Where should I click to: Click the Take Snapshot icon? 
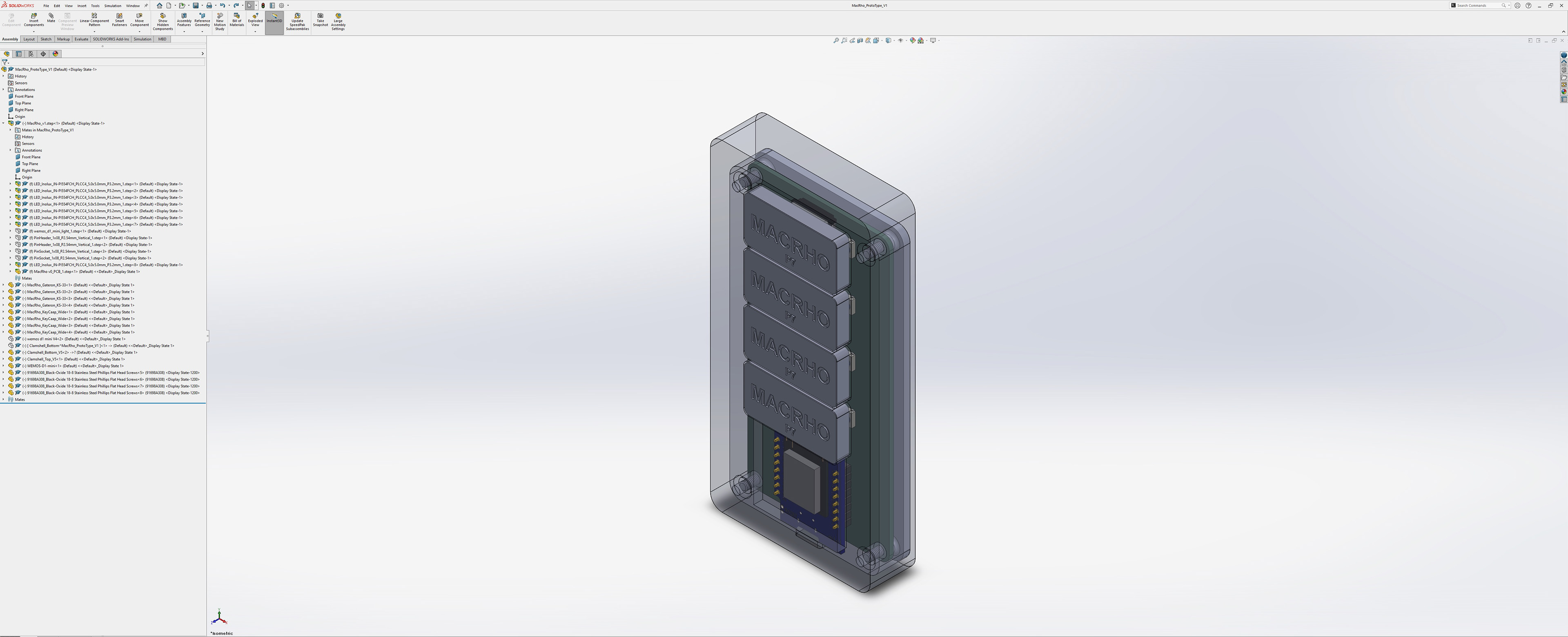coord(320,20)
